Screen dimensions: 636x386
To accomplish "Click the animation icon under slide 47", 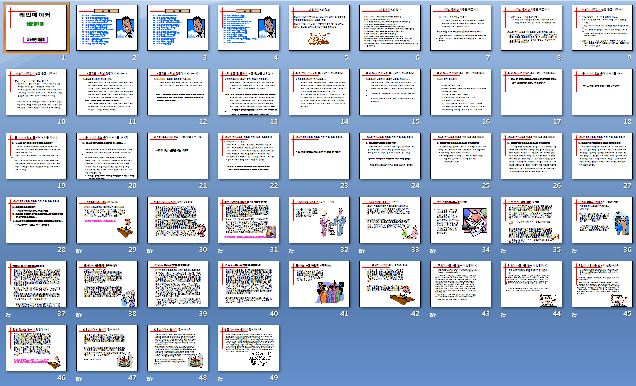I will [79, 379].
